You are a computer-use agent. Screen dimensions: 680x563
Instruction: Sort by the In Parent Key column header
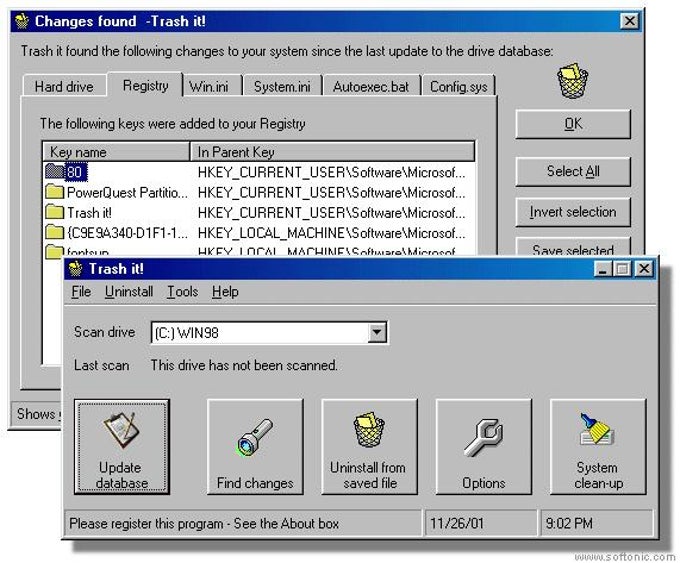[332, 152]
